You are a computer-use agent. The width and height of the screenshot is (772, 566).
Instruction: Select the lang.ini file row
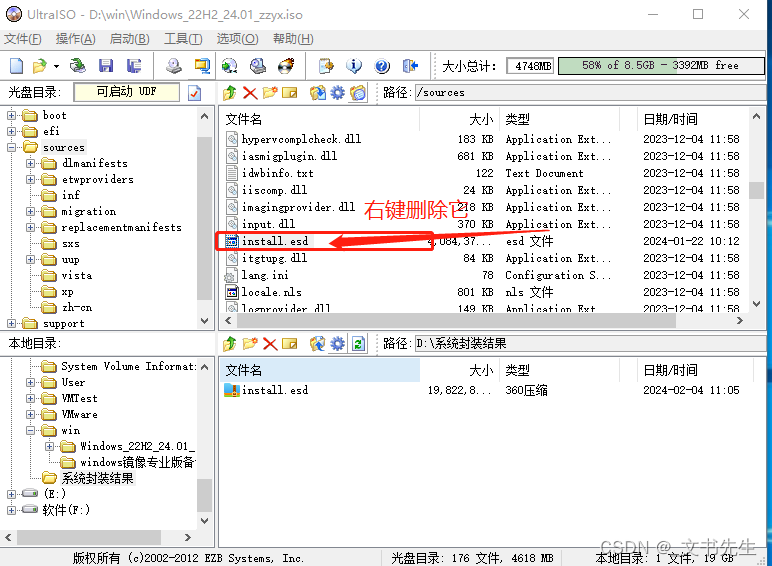(x=482, y=275)
